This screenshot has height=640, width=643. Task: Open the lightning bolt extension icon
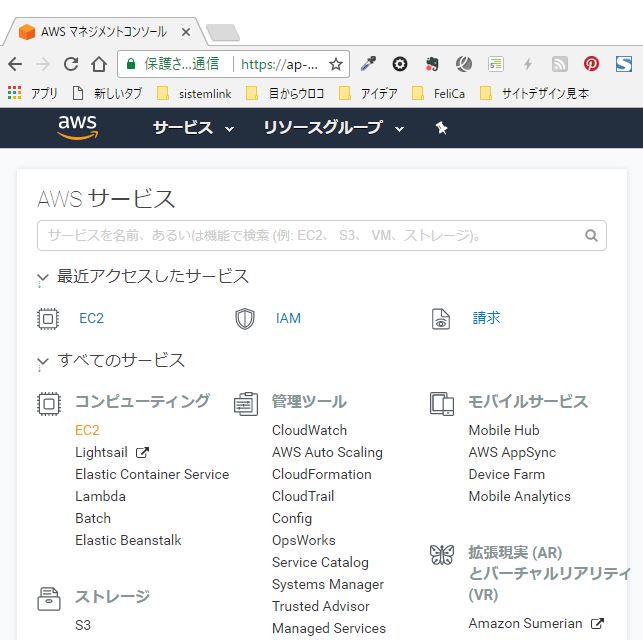pos(528,64)
